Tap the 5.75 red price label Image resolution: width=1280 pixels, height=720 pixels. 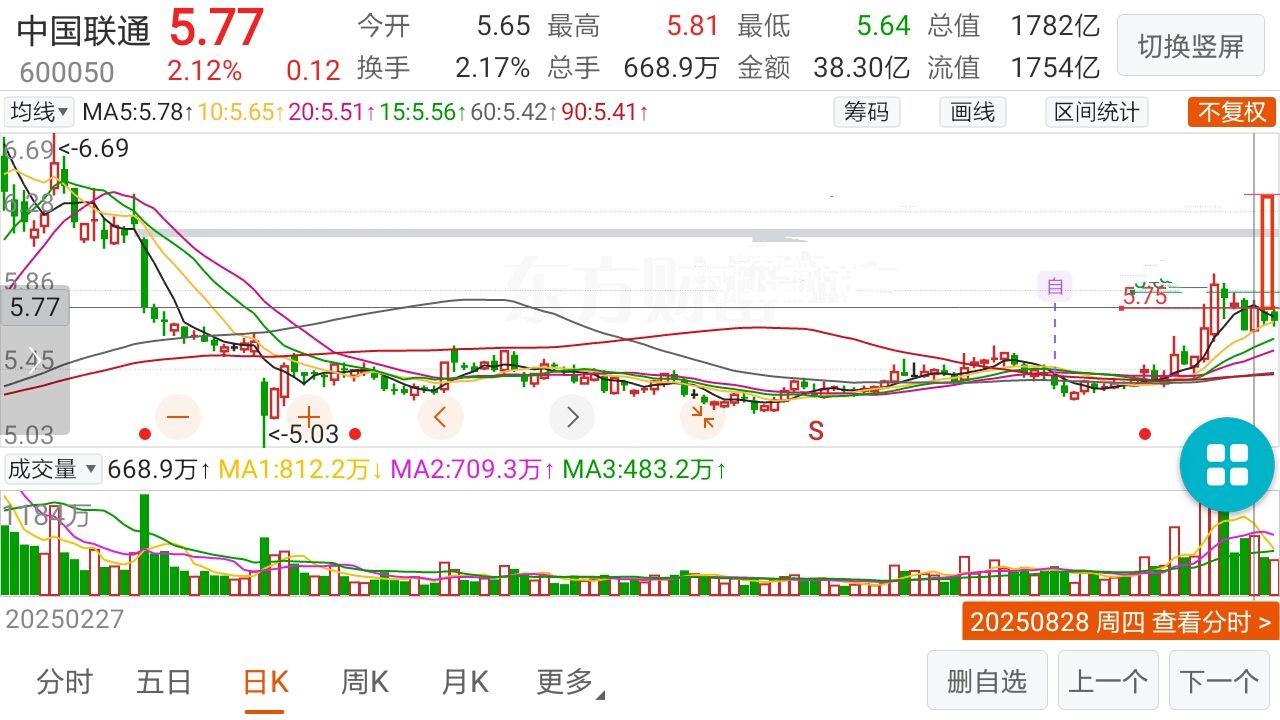(x=1145, y=296)
